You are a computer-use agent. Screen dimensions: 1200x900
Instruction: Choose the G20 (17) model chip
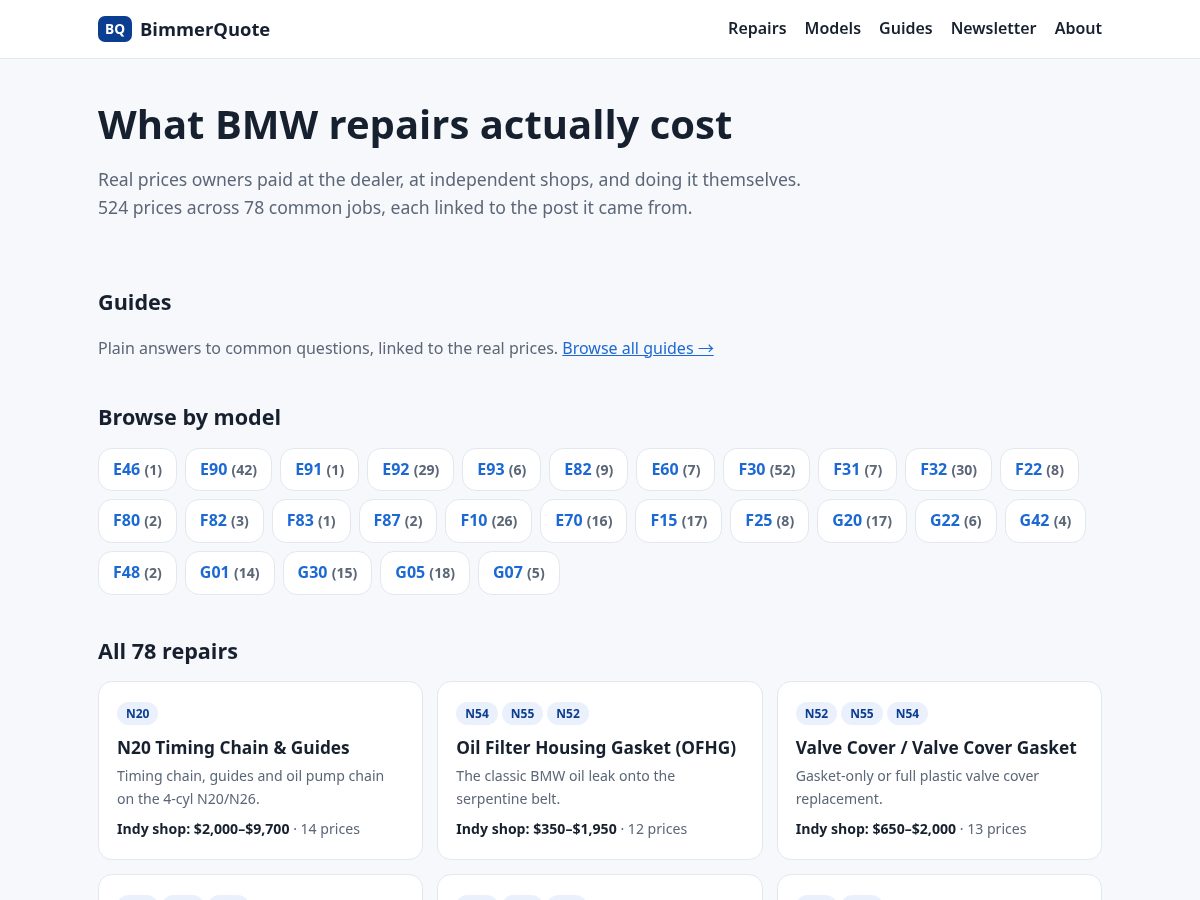(862, 521)
